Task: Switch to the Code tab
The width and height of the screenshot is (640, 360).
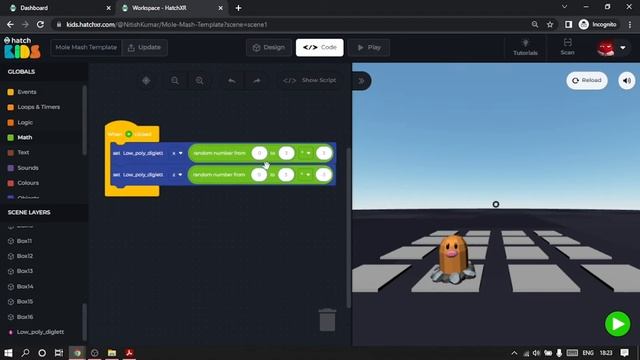Action: tap(320, 47)
